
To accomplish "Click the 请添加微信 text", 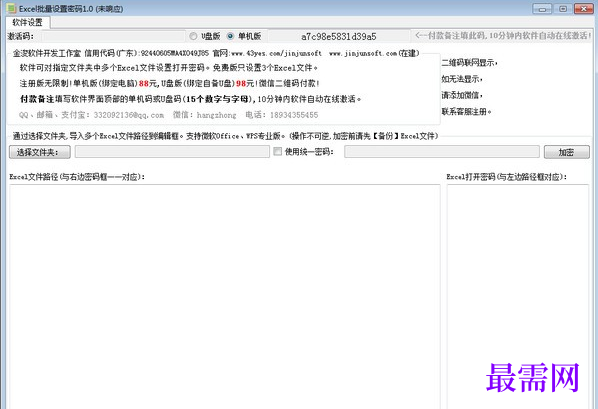I will (462, 95).
